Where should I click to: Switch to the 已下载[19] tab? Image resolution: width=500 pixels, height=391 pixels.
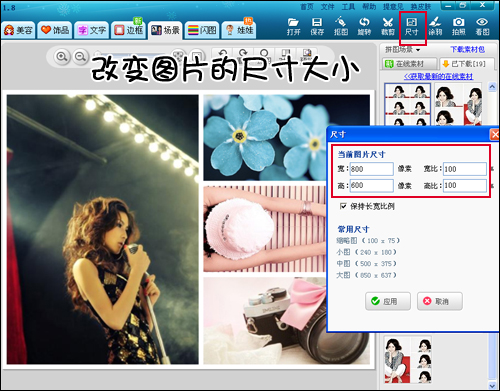[x=467, y=64]
